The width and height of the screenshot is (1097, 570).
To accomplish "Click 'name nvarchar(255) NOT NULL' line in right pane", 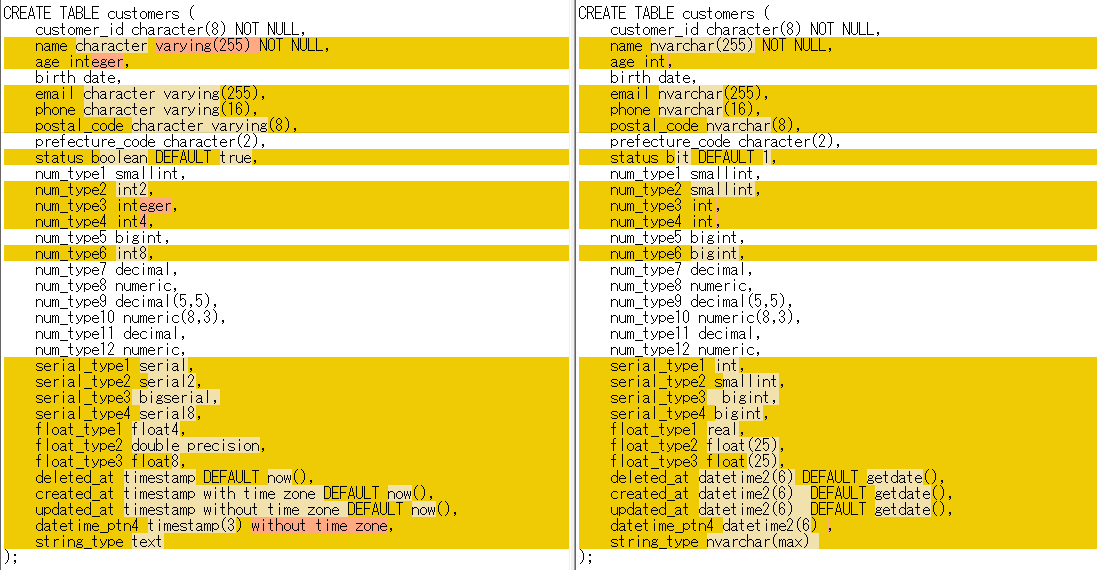I will point(721,45).
